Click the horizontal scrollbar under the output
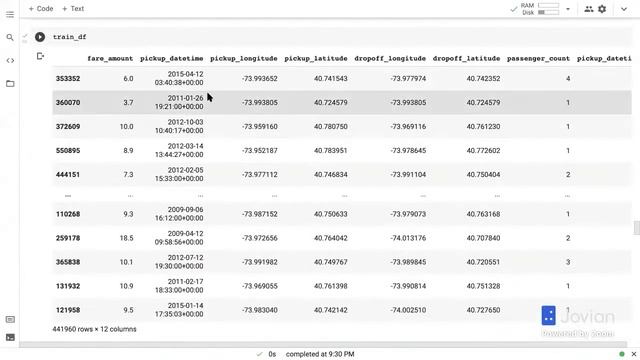Image resolution: width=640 pixels, height=360 pixels. pos(322,345)
